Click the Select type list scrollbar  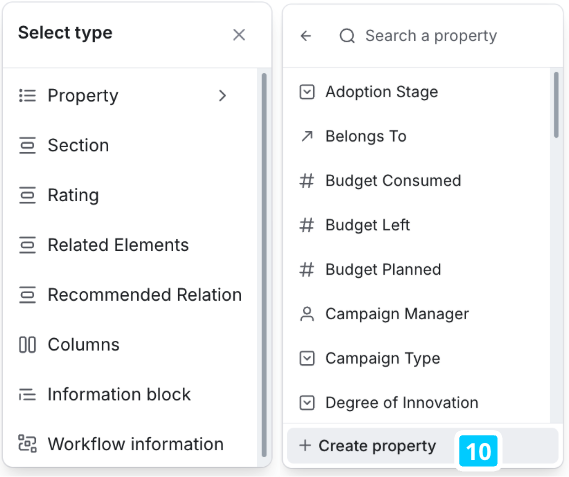tap(264, 265)
